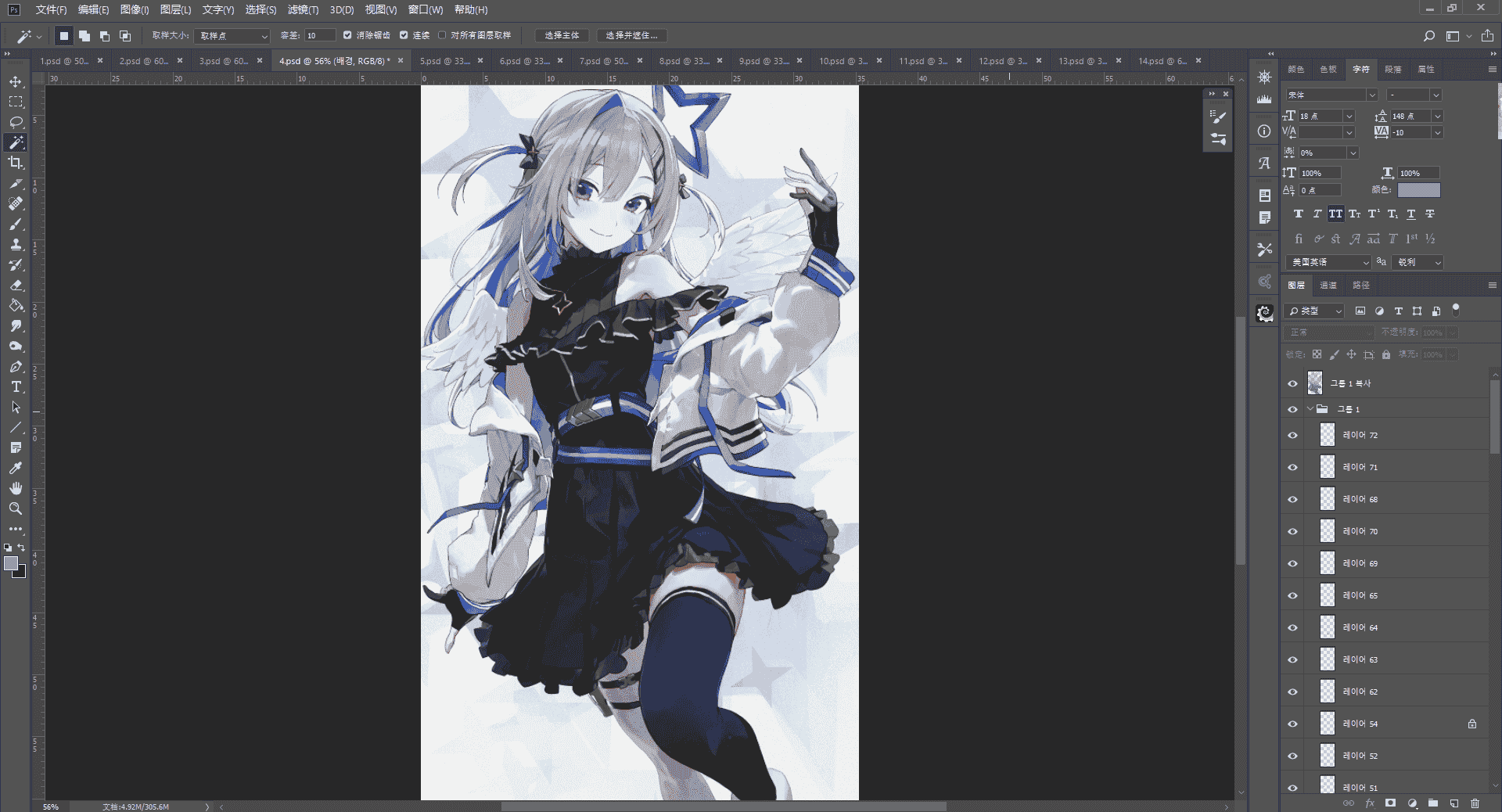Select the Brush tool
This screenshot has height=812, width=1502.
point(16,224)
